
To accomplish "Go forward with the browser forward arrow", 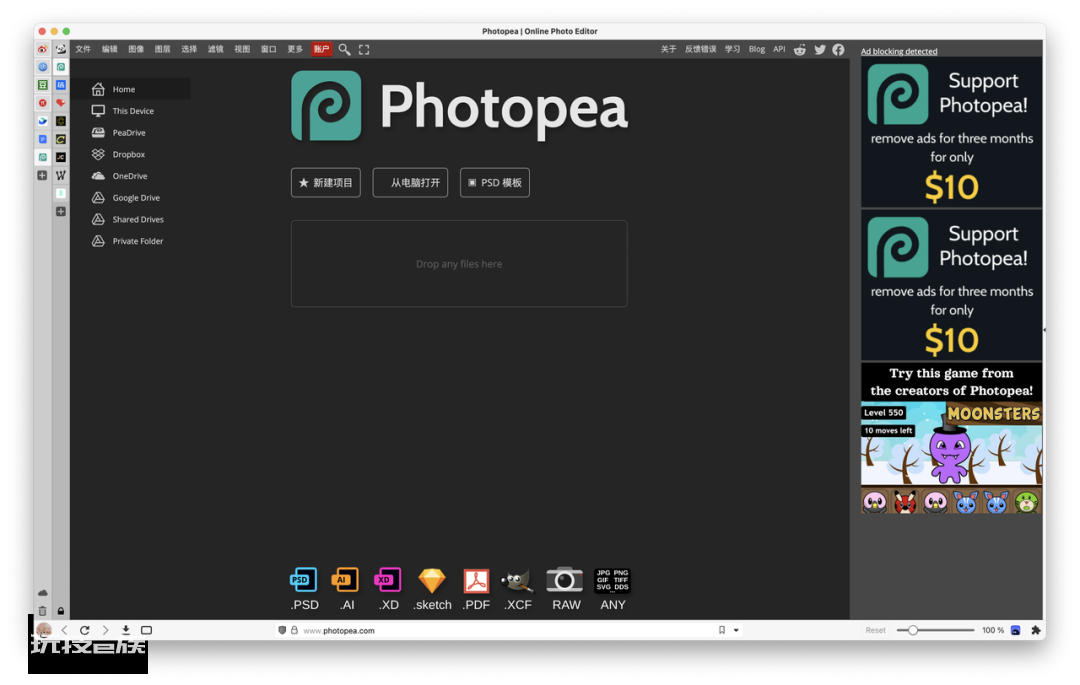I will 105,630.
